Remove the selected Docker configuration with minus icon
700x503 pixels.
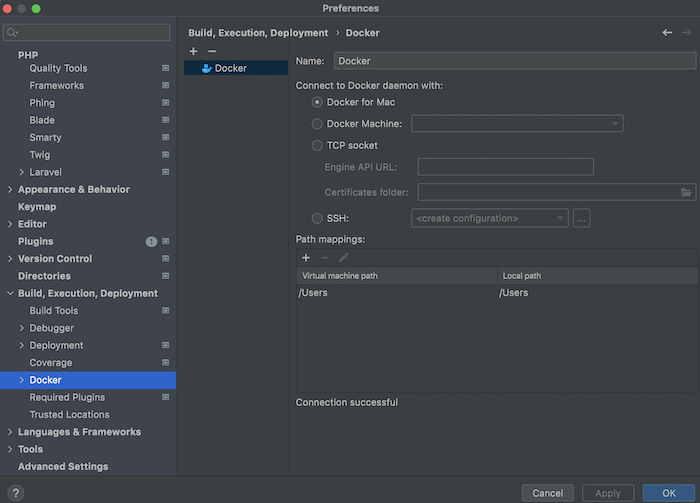(212, 51)
